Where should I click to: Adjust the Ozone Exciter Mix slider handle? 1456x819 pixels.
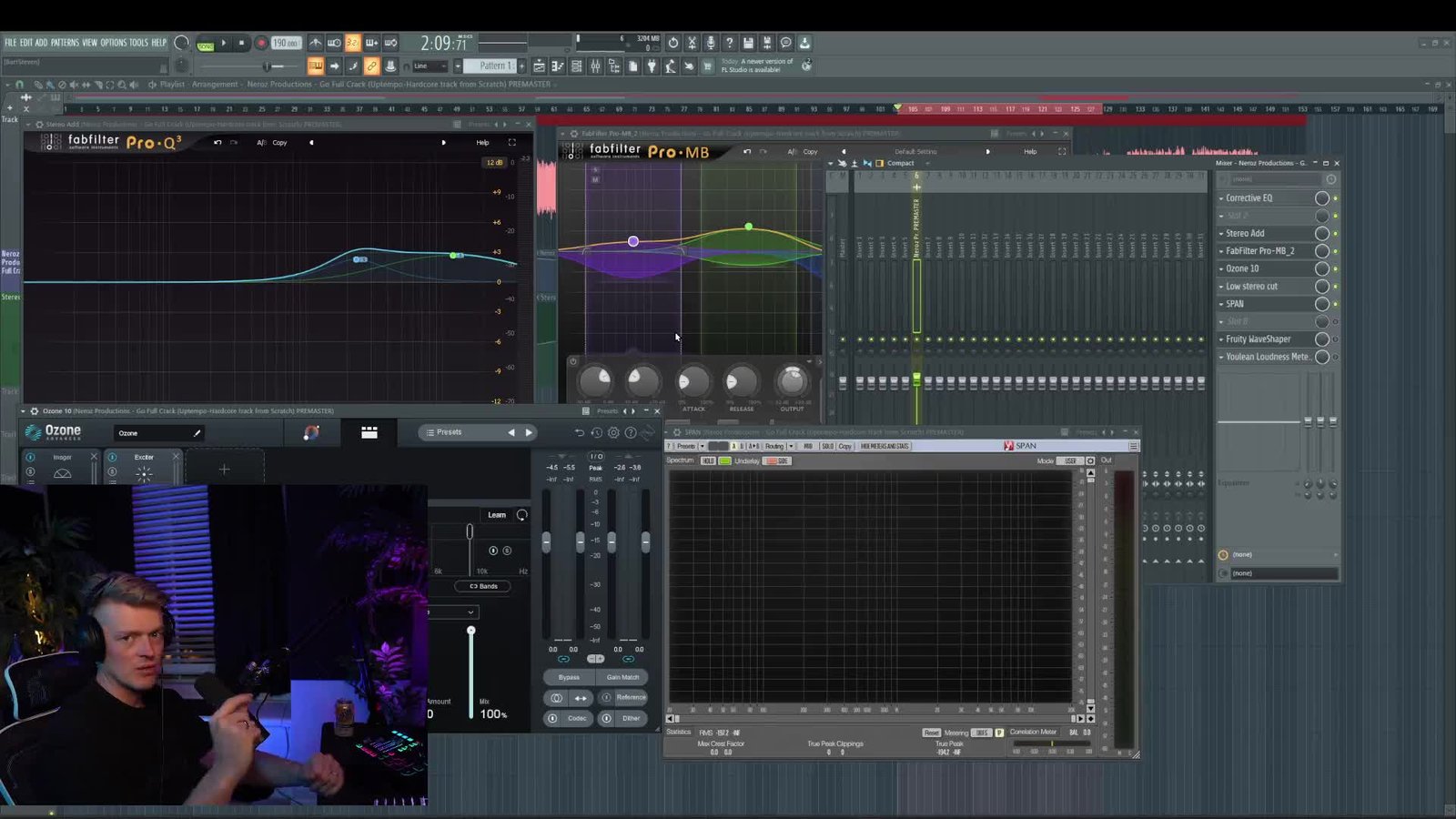[x=470, y=631]
